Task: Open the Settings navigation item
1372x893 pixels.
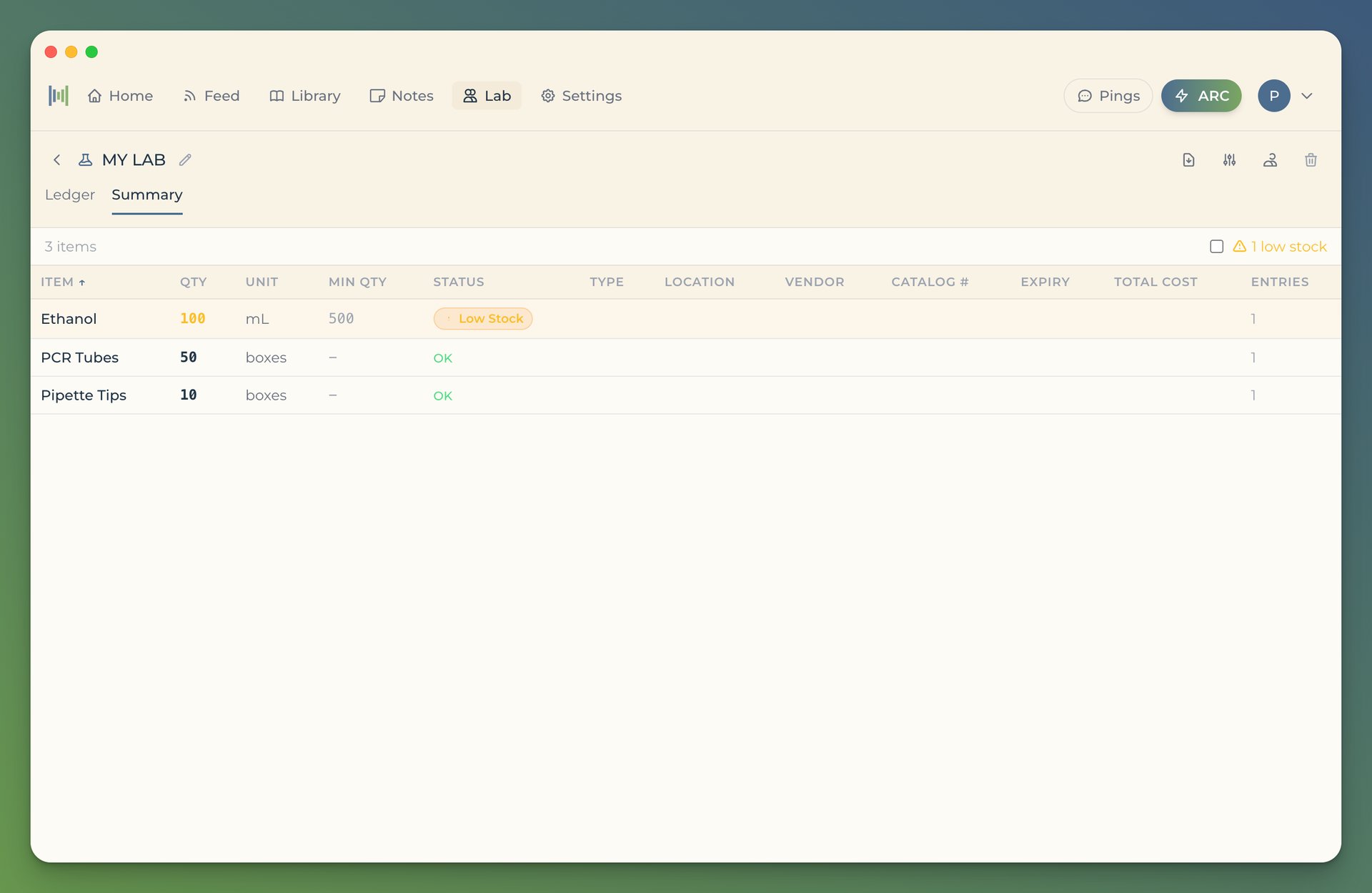Action: coord(581,96)
